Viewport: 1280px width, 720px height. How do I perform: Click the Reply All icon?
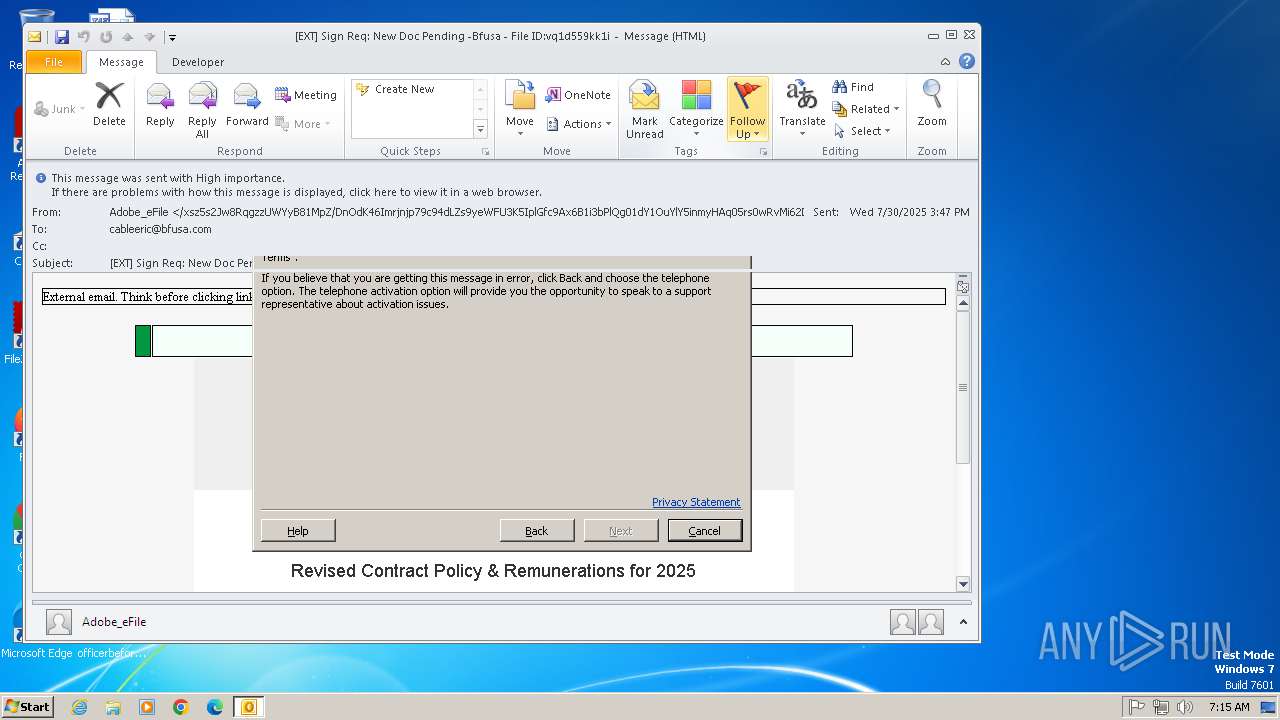click(202, 110)
